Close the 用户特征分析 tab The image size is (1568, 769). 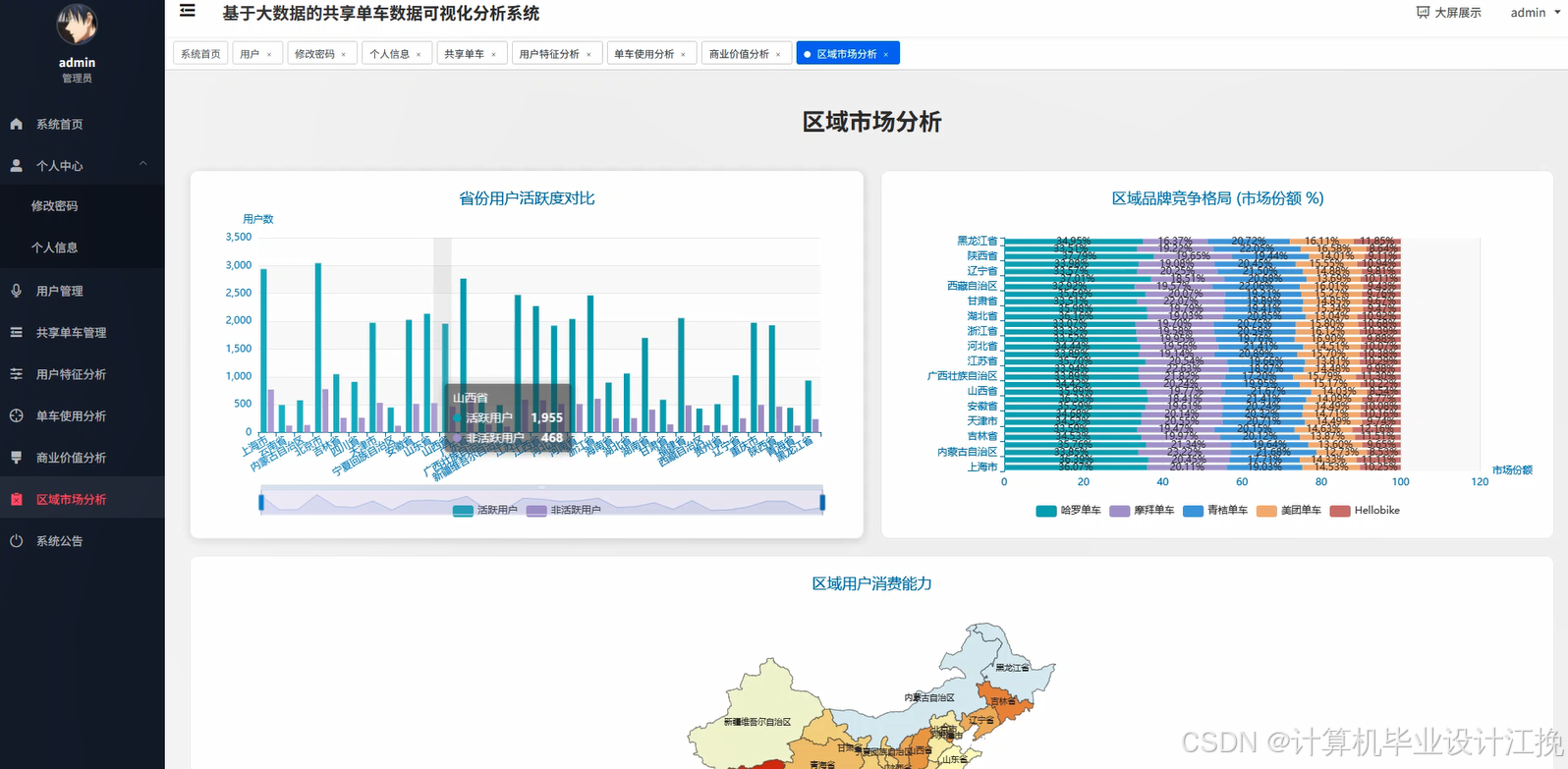click(588, 55)
